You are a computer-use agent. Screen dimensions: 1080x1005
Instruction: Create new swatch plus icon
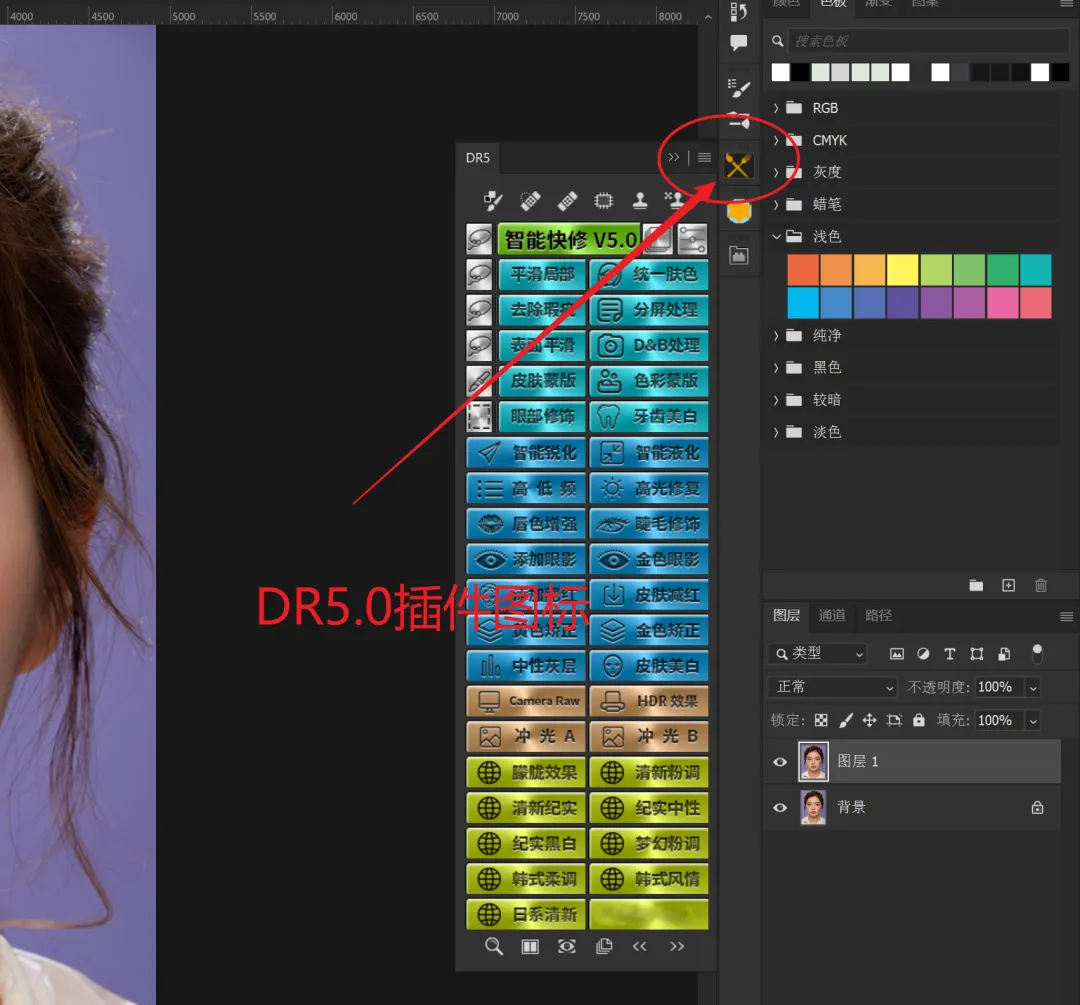pyautogui.click(x=1008, y=586)
